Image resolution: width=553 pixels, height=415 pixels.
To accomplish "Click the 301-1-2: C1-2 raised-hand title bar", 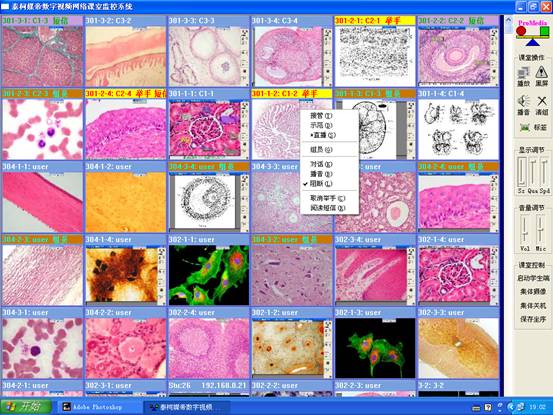I will (292, 94).
